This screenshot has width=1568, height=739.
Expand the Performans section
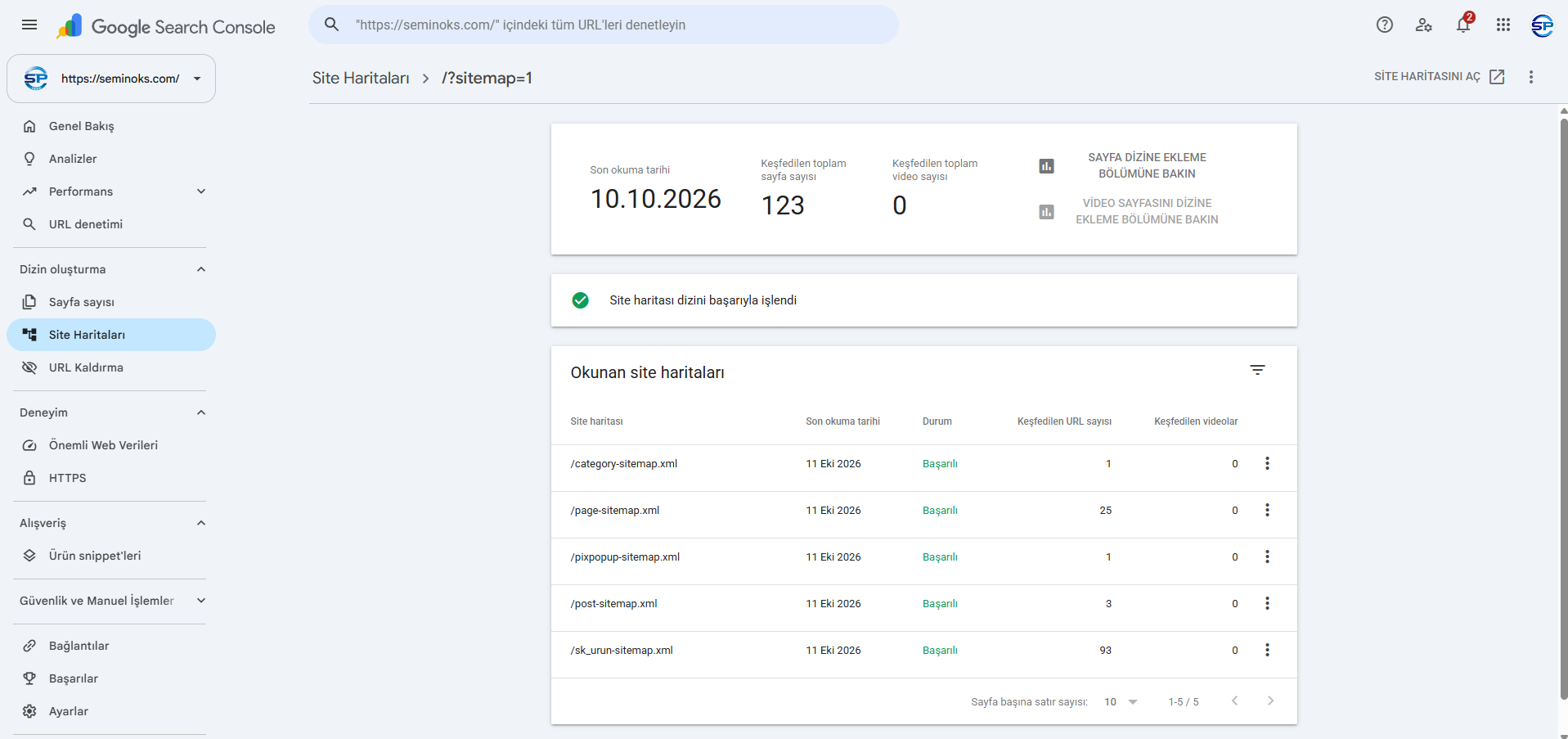click(201, 192)
